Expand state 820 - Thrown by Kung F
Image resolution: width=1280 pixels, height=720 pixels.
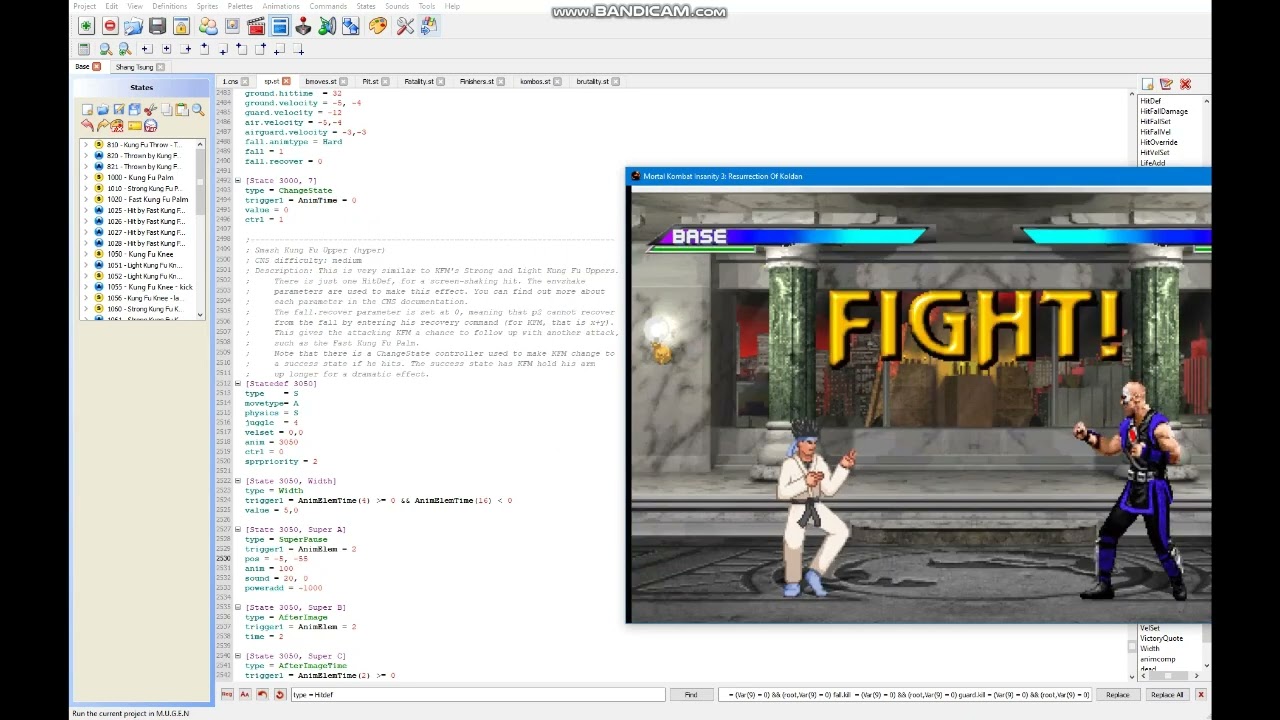click(87, 155)
